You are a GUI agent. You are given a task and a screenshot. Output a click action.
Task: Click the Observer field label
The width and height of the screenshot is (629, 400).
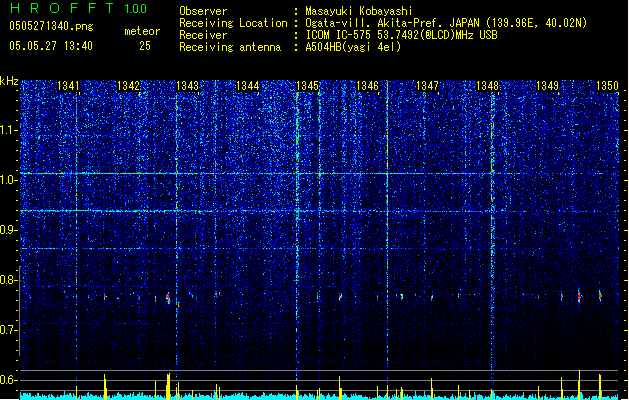[x=203, y=11]
